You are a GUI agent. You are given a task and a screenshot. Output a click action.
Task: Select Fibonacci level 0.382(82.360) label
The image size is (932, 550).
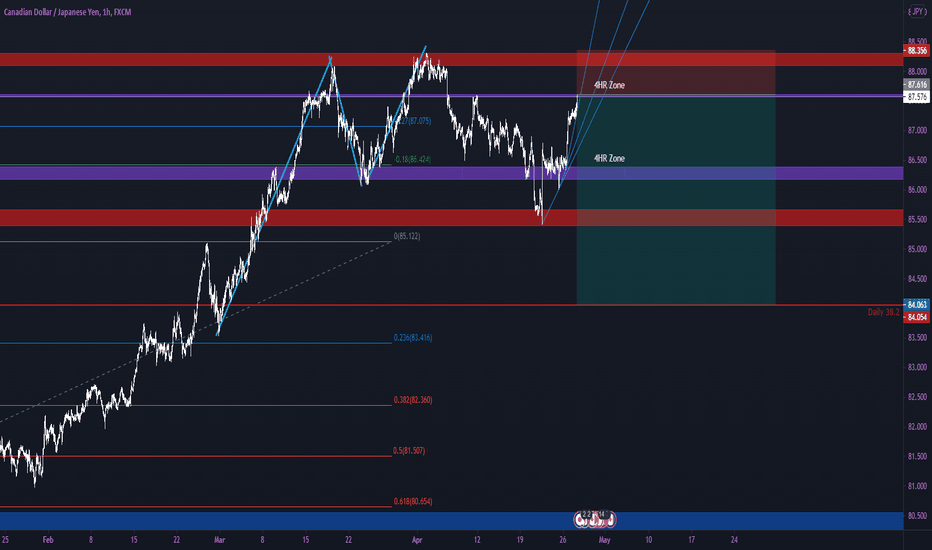pyautogui.click(x=413, y=400)
